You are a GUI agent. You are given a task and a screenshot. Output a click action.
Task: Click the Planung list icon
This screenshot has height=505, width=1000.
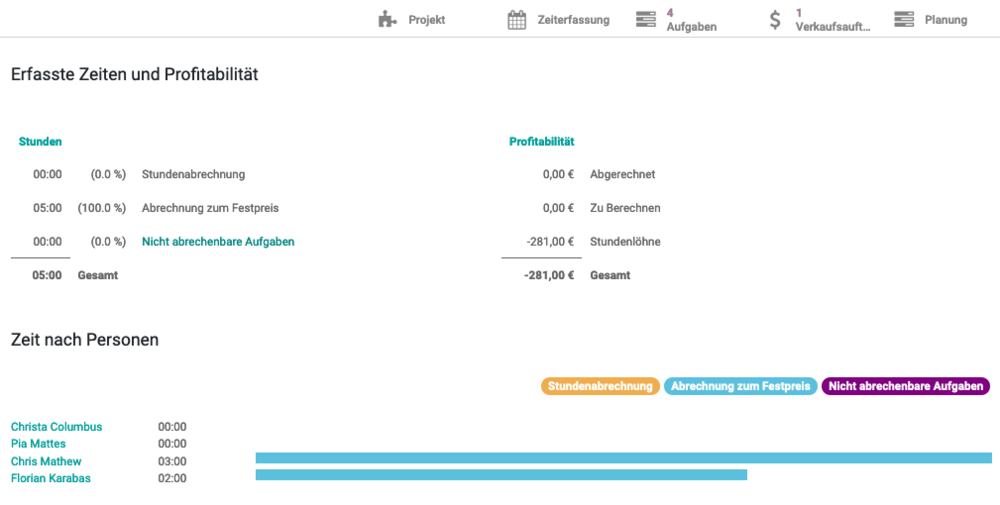904,20
